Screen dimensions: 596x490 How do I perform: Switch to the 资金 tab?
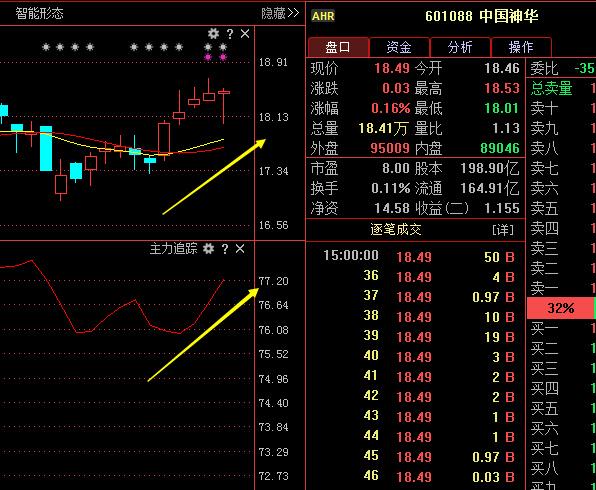[399, 47]
